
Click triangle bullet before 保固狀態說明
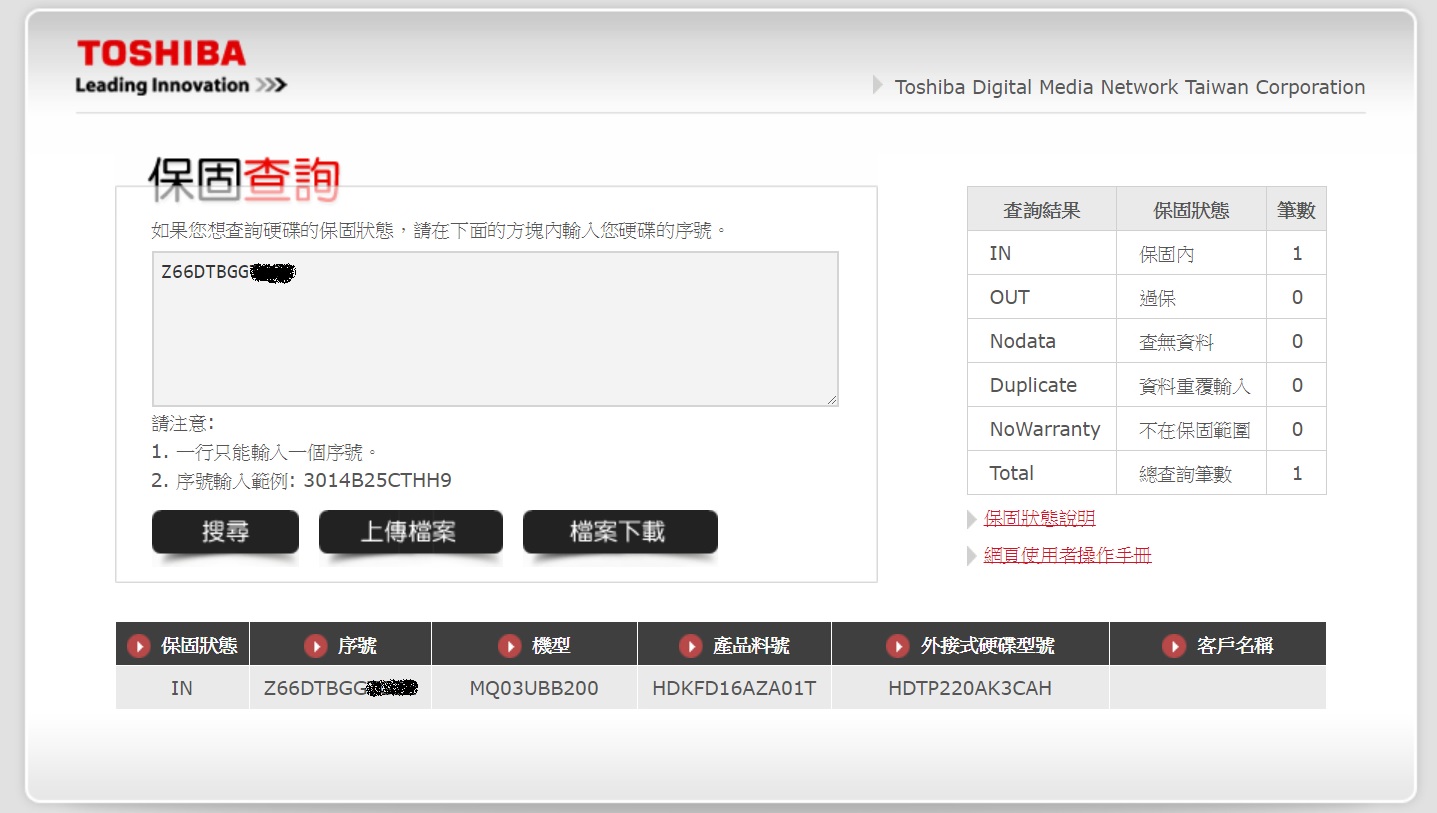972,519
